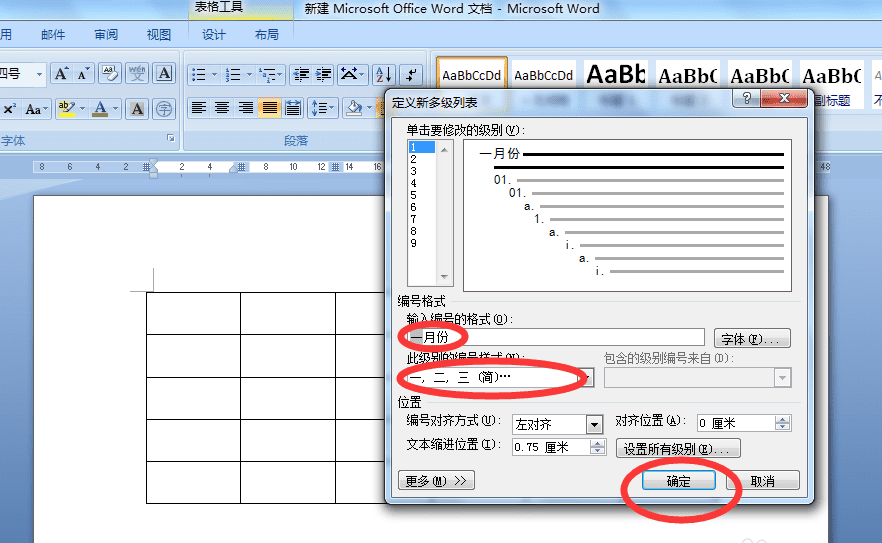The width and height of the screenshot is (882, 543).
Task: Select level 3 in the level list
Action: (421, 171)
